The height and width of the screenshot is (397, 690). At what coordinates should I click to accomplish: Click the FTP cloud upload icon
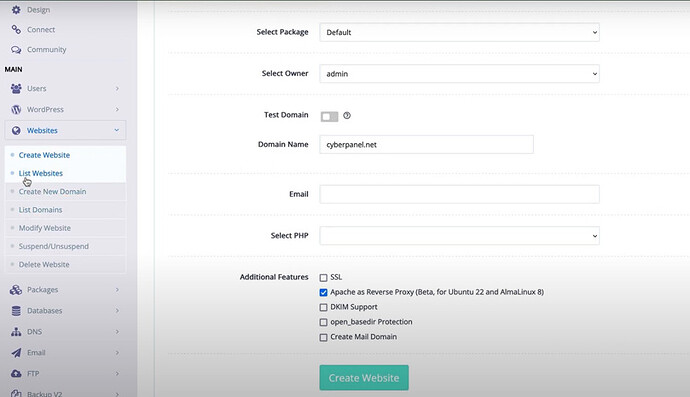coord(16,374)
